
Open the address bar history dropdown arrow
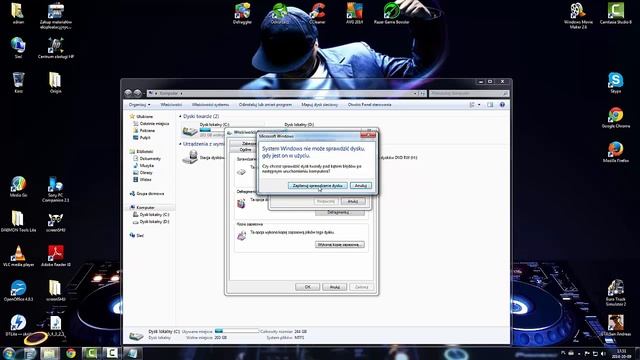tap(416, 93)
